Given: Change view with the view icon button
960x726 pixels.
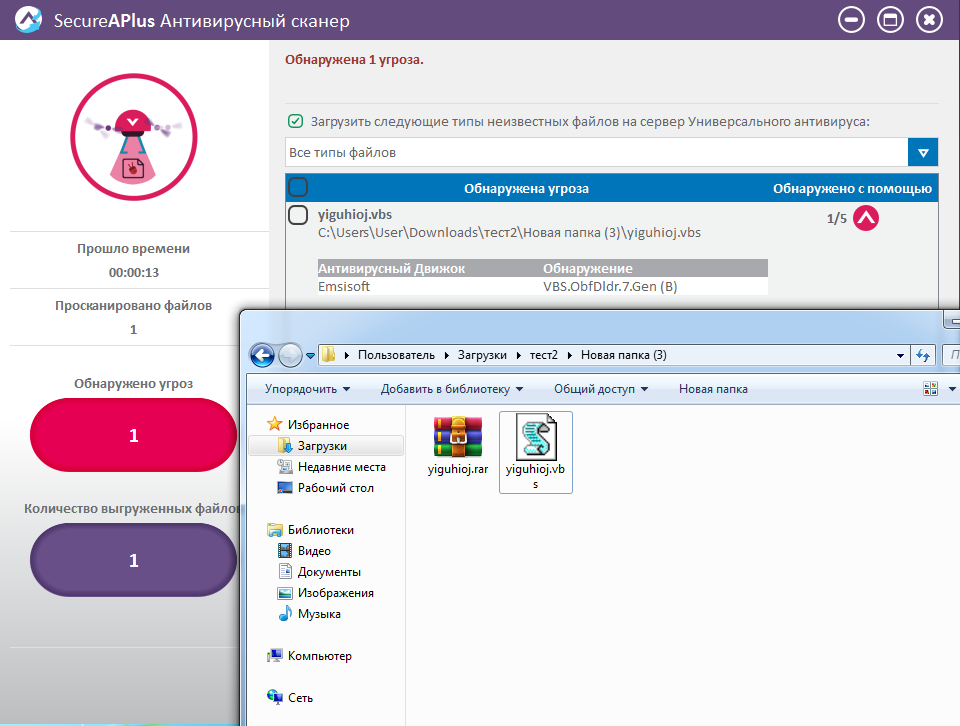Looking at the screenshot, I should (x=930, y=389).
